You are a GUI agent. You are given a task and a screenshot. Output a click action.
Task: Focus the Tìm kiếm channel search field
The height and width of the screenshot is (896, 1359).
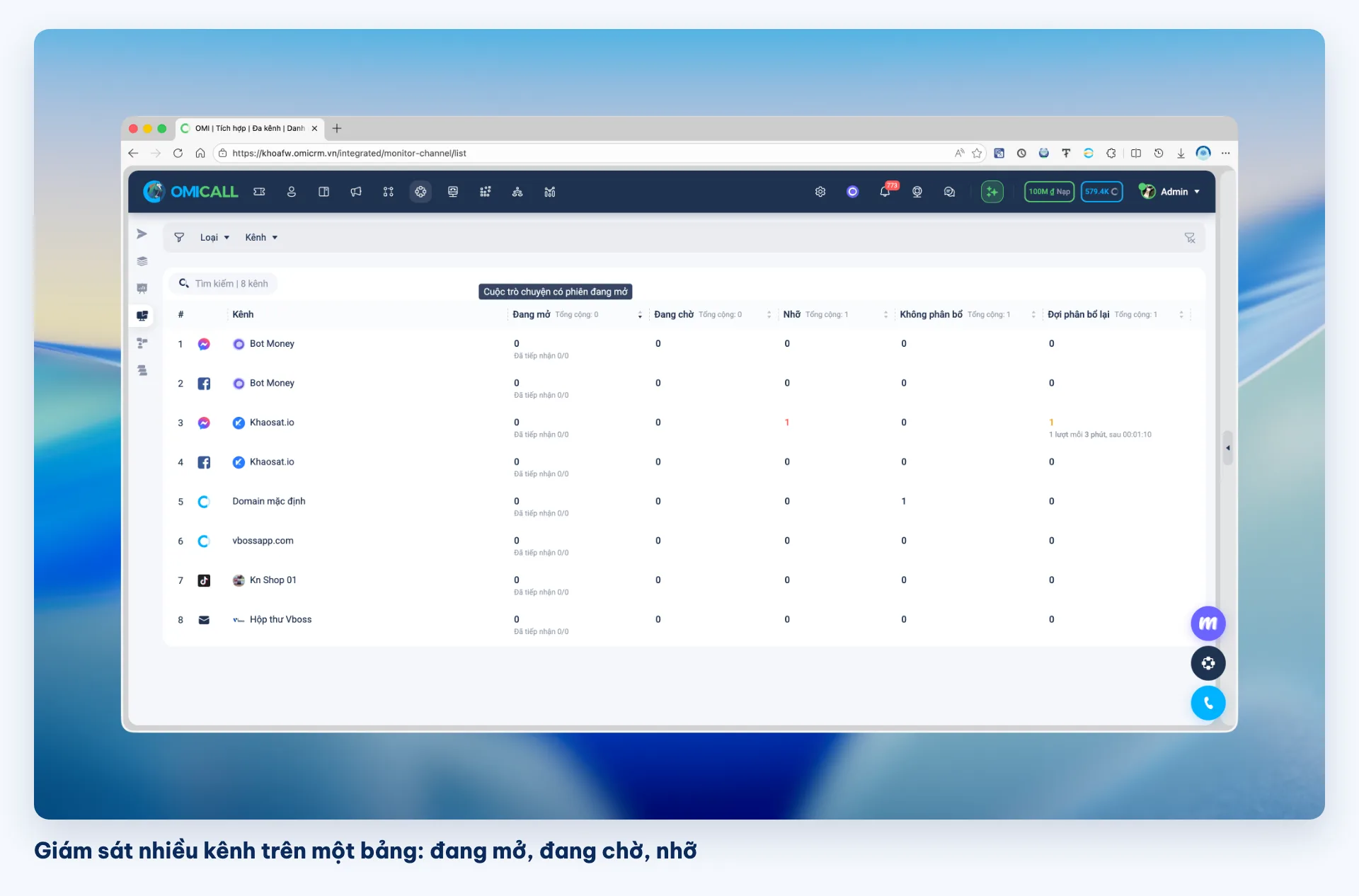224,284
